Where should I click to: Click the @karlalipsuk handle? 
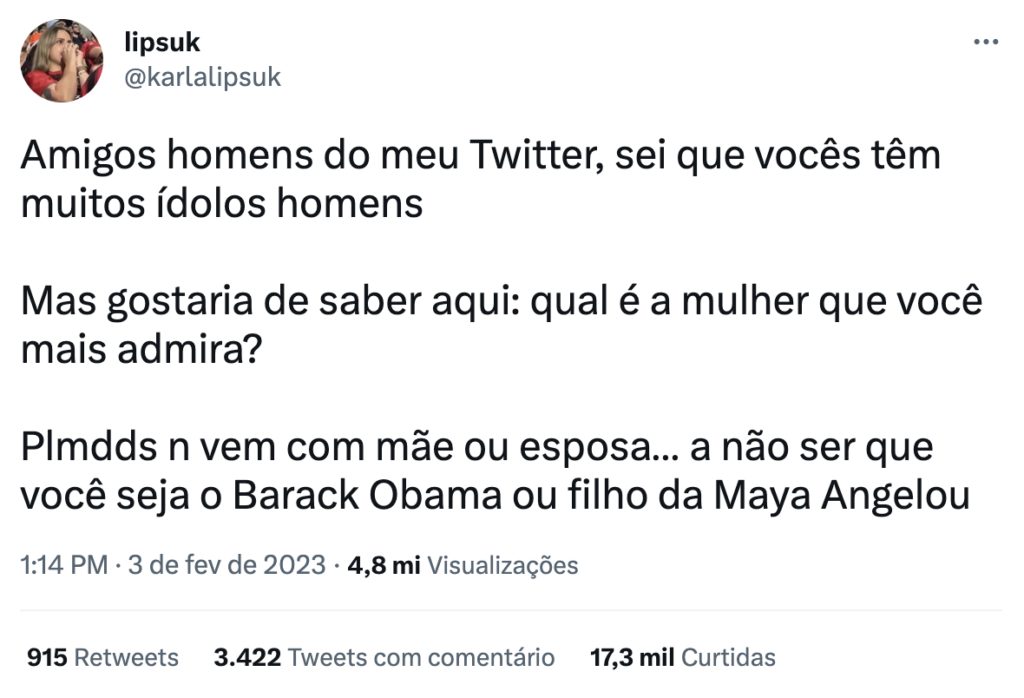(x=202, y=77)
